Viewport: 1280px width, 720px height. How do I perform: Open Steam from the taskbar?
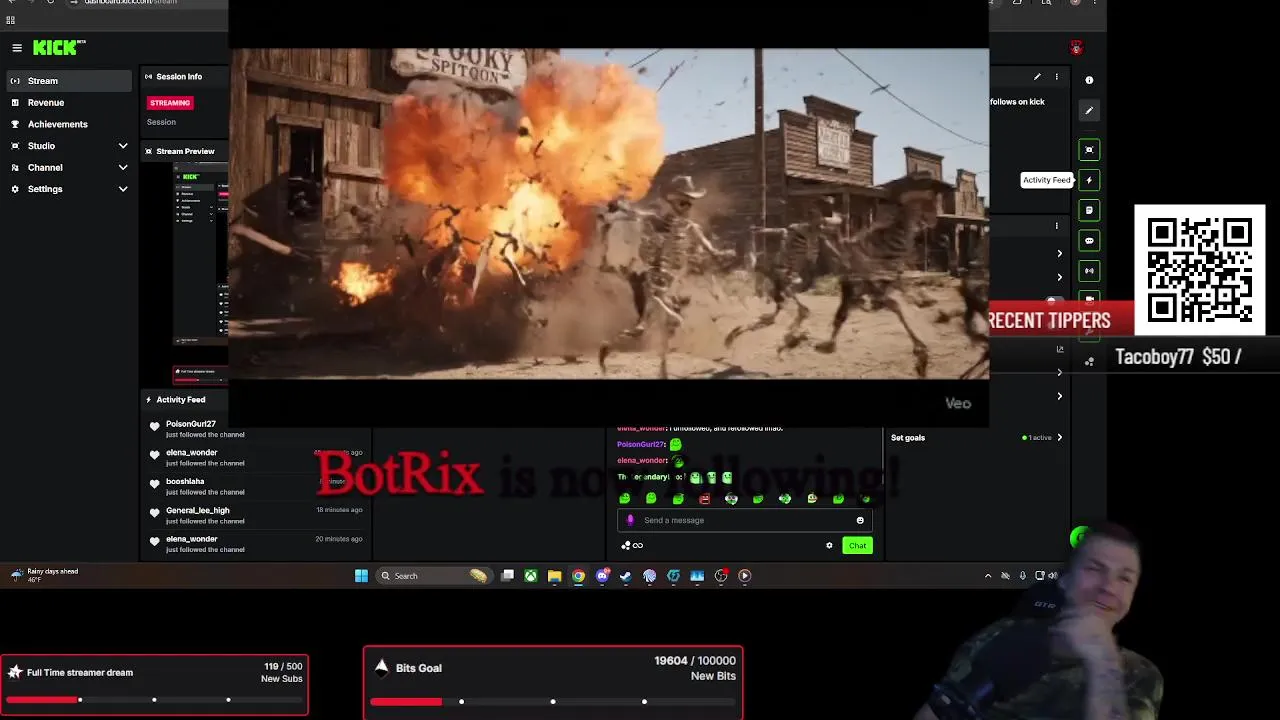[626, 576]
